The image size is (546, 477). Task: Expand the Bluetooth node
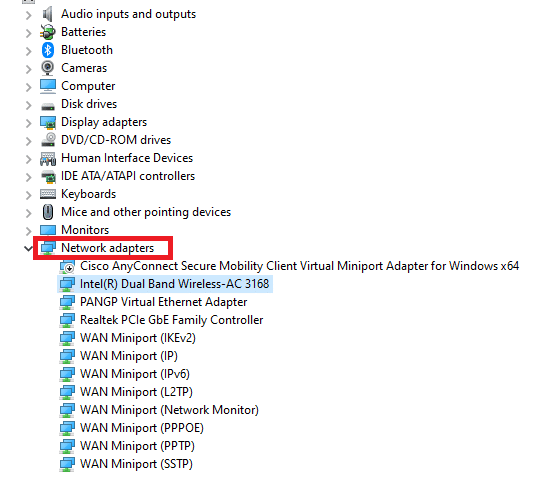[29, 51]
